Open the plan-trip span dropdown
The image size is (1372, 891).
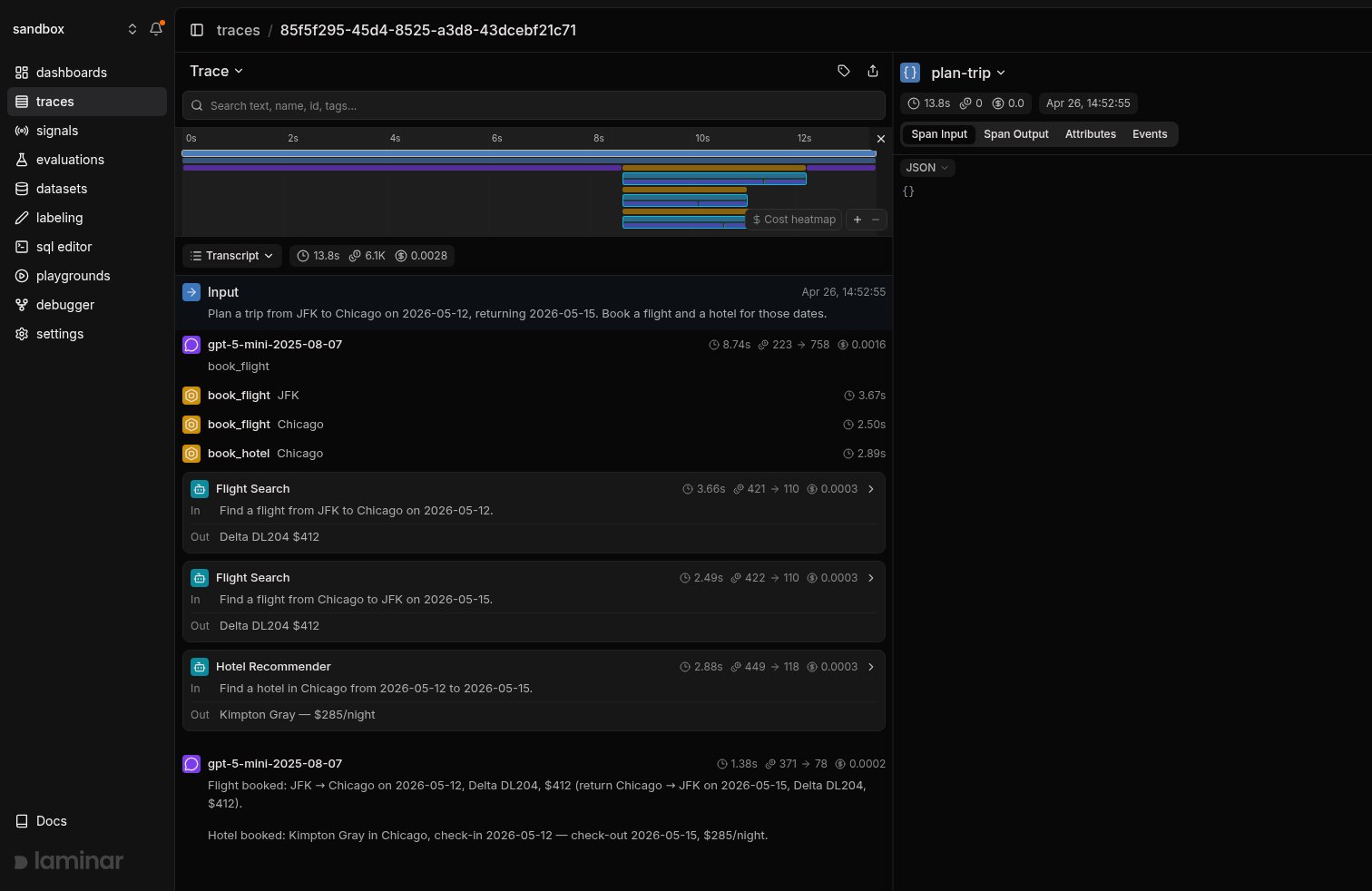[968, 73]
